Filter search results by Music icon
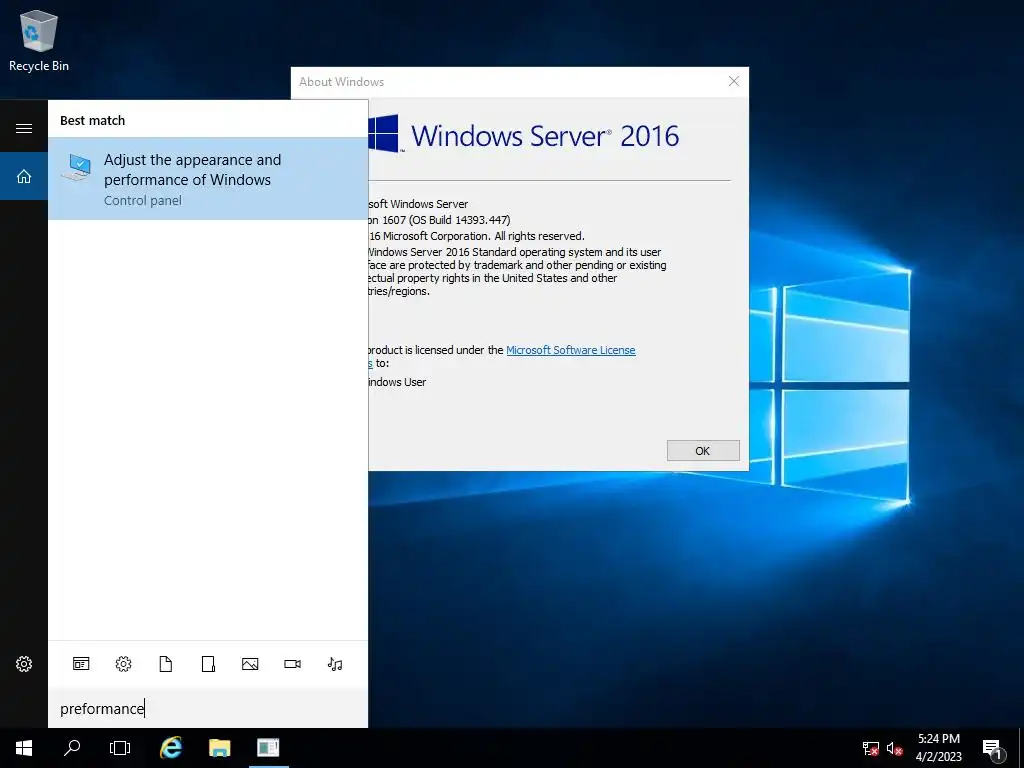The width and height of the screenshot is (1024, 768). point(335,664)
